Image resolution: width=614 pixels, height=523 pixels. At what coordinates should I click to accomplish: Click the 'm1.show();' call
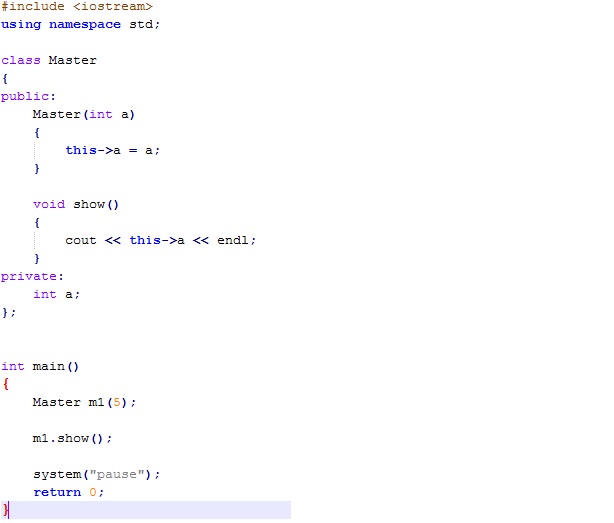pyautogui.click(x=72, y=438)
